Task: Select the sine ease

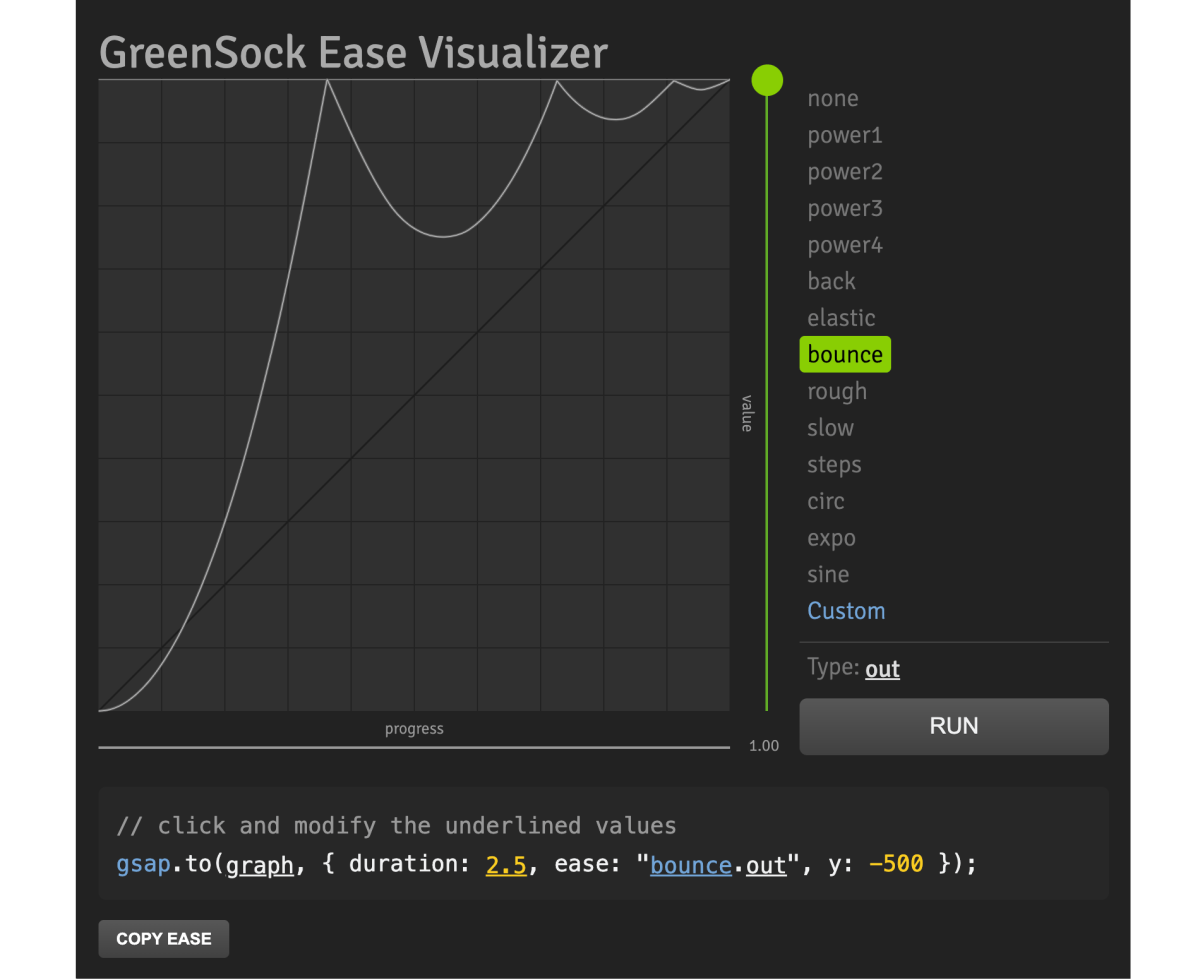Action: [828, 575]
